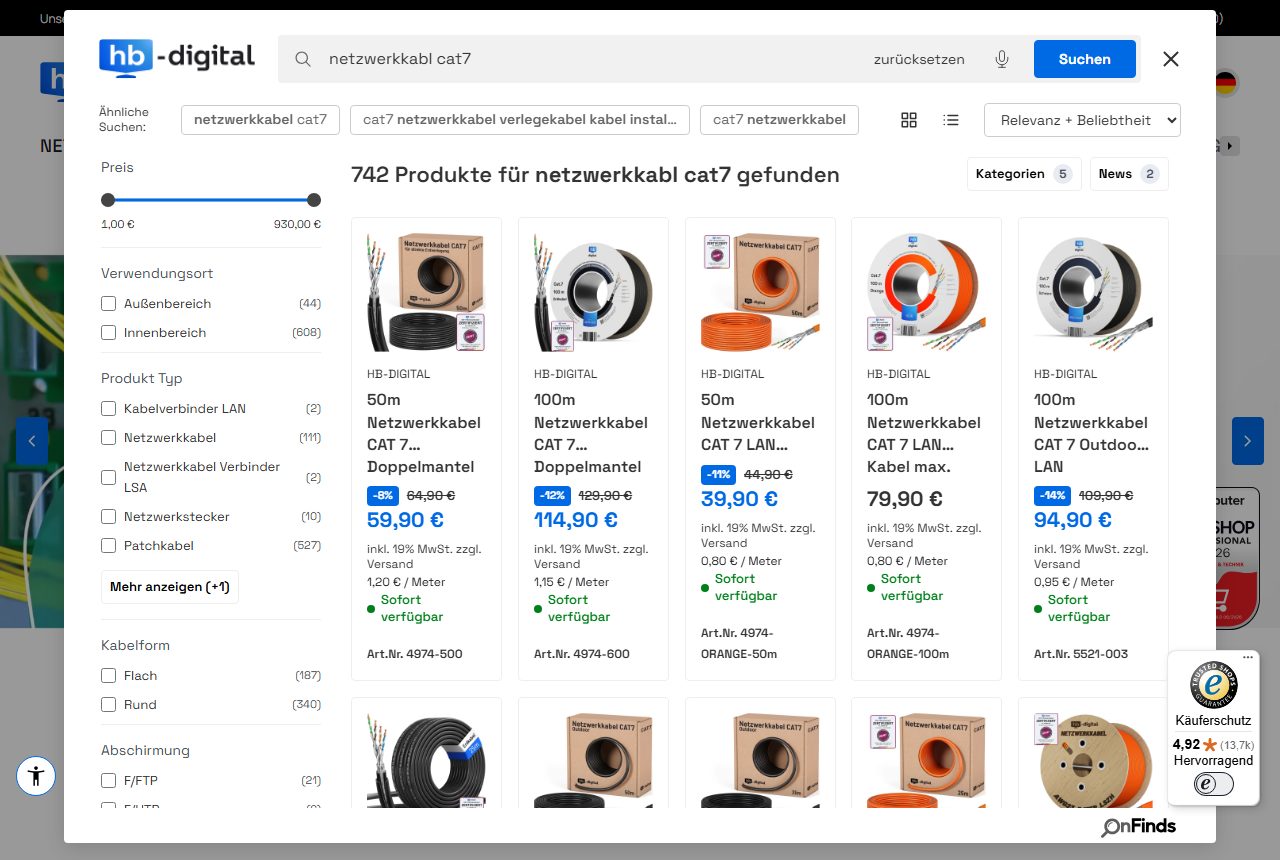This screenshot has width=1280, height=860.
Task: Open 50m CAT 7 LAN title priced 39,90 €
Action: click(758, 422)
